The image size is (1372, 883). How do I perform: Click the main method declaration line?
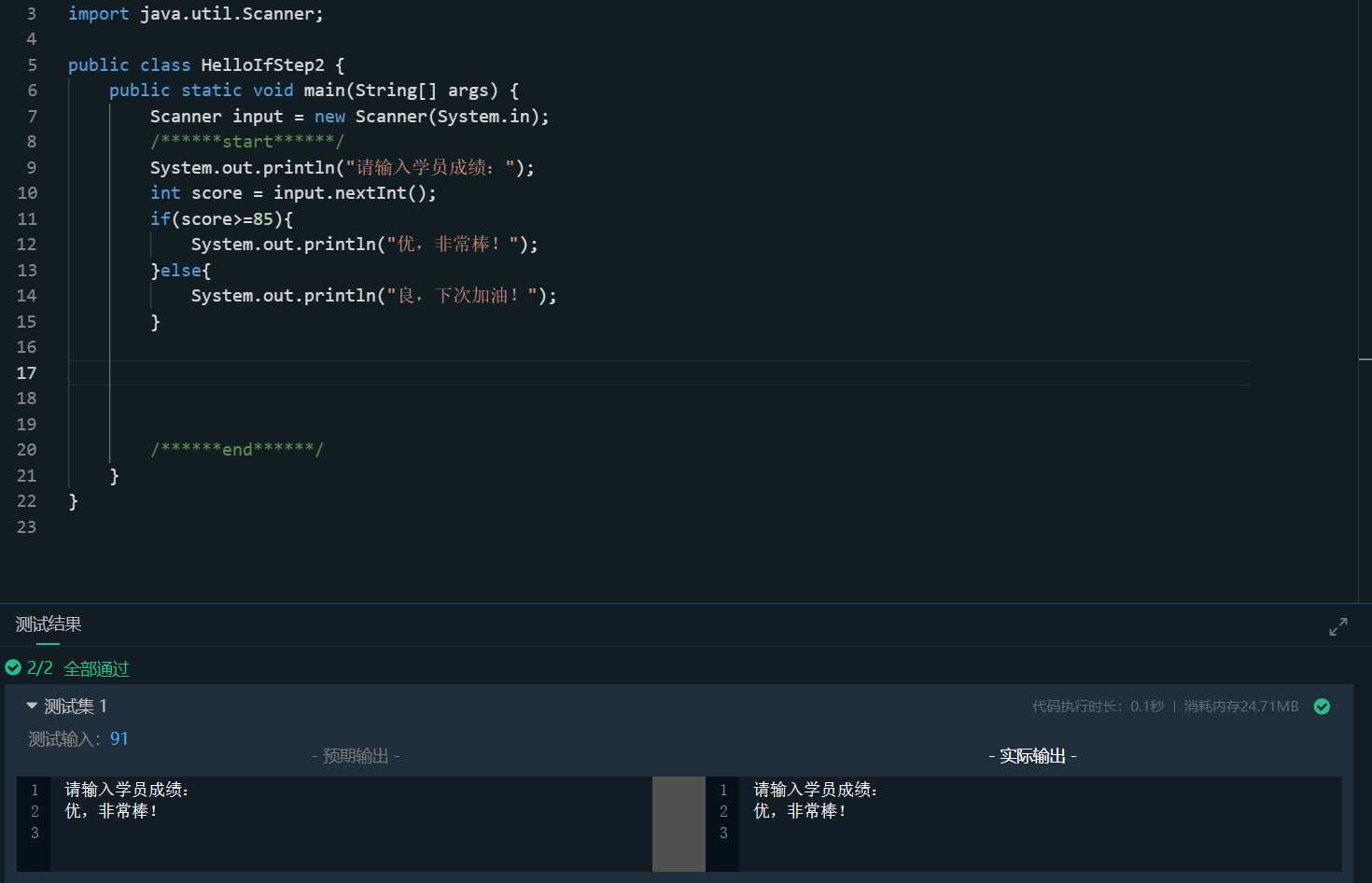[x=315, y=91]
